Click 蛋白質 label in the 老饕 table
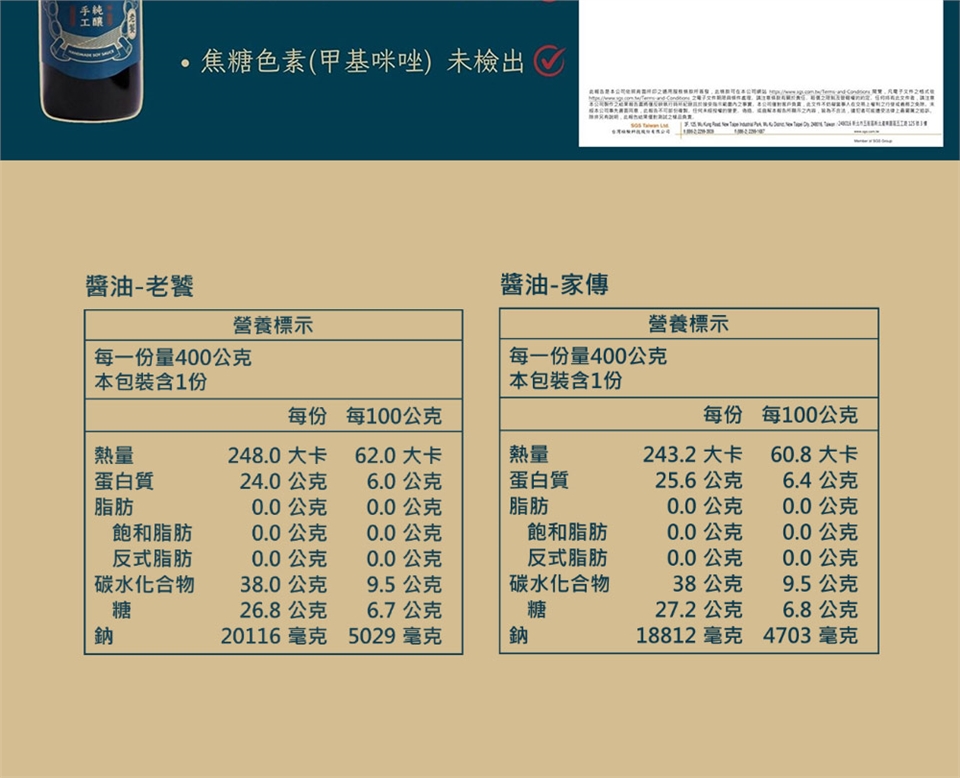960x778 pixels. point(124,482)
